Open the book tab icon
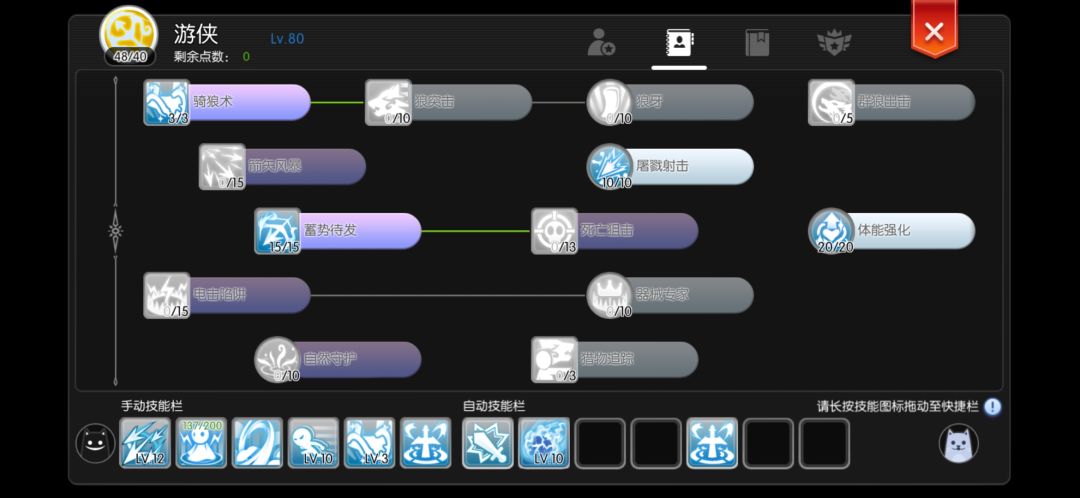Screen dimensions: 1080x498 [757, 42]
